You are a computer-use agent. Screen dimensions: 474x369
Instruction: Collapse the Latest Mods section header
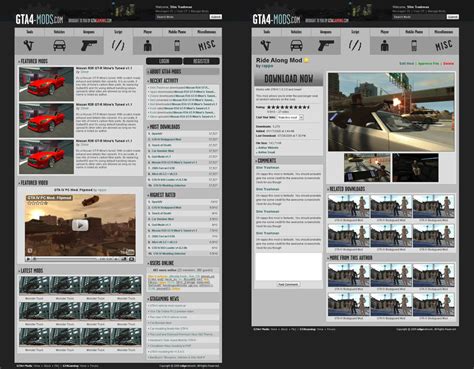(x=31, y=271)
